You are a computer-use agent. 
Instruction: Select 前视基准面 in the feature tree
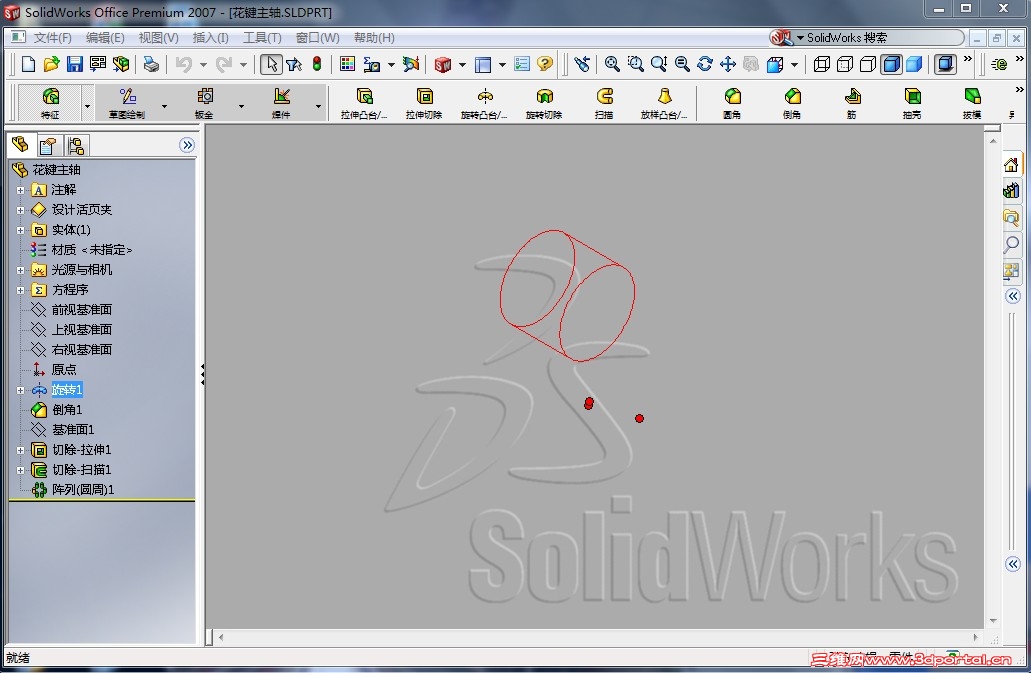(x=82, y=310)
